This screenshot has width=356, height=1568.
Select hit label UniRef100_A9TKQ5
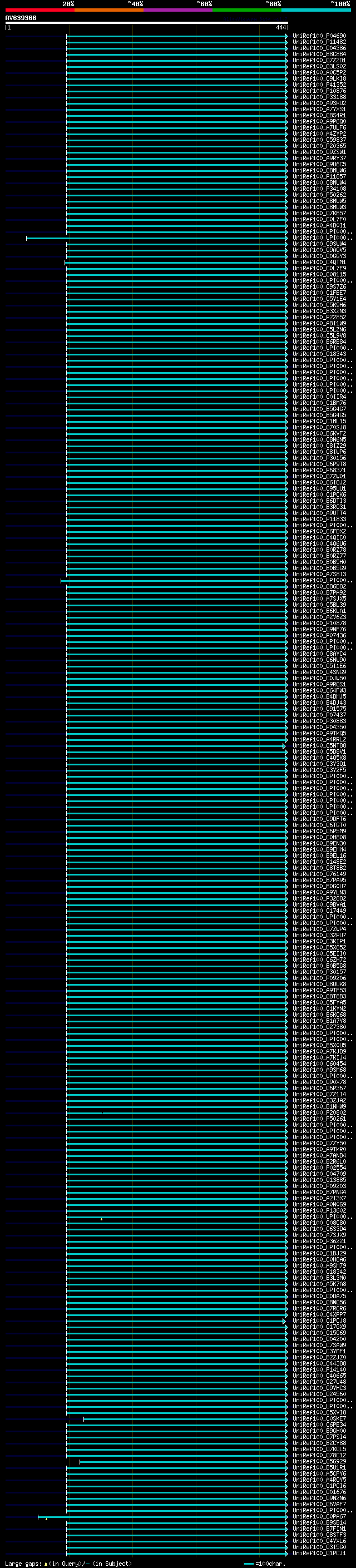click(x=319, y=734)
